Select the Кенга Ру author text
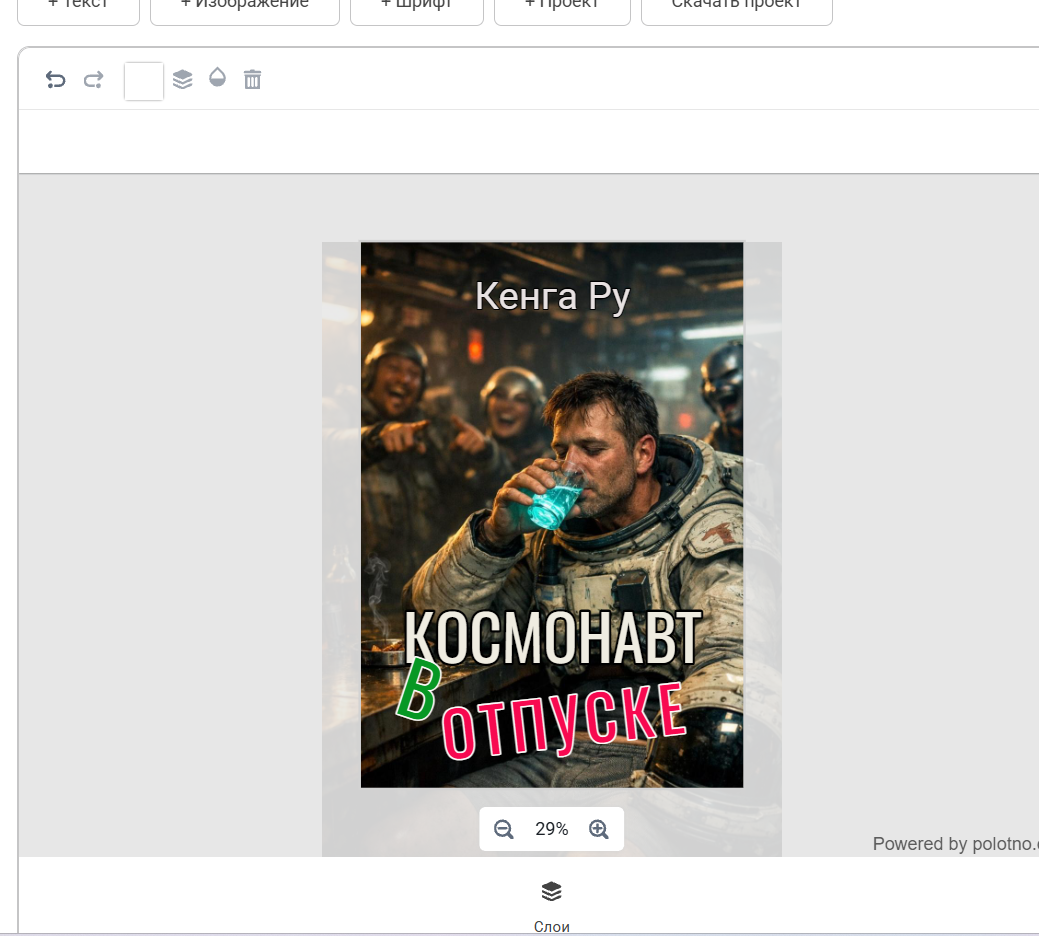Screen dimensions: 1039x936 553,296
